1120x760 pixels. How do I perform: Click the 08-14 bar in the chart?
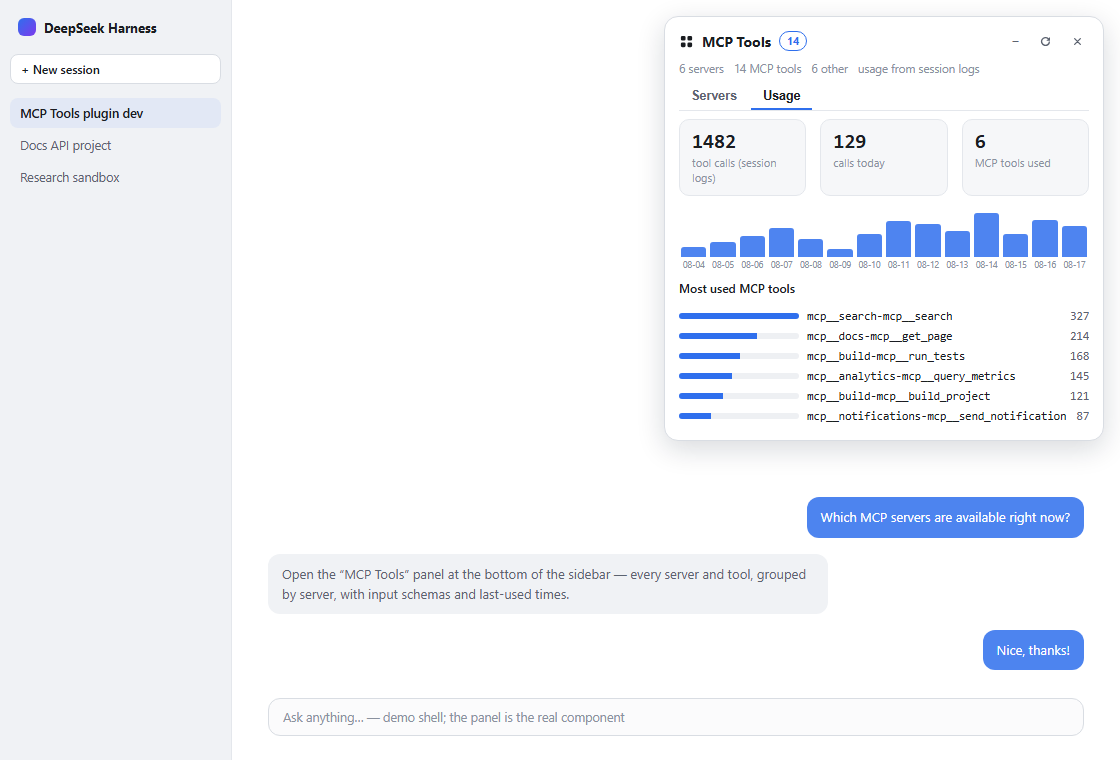click(x=986, y=235)
